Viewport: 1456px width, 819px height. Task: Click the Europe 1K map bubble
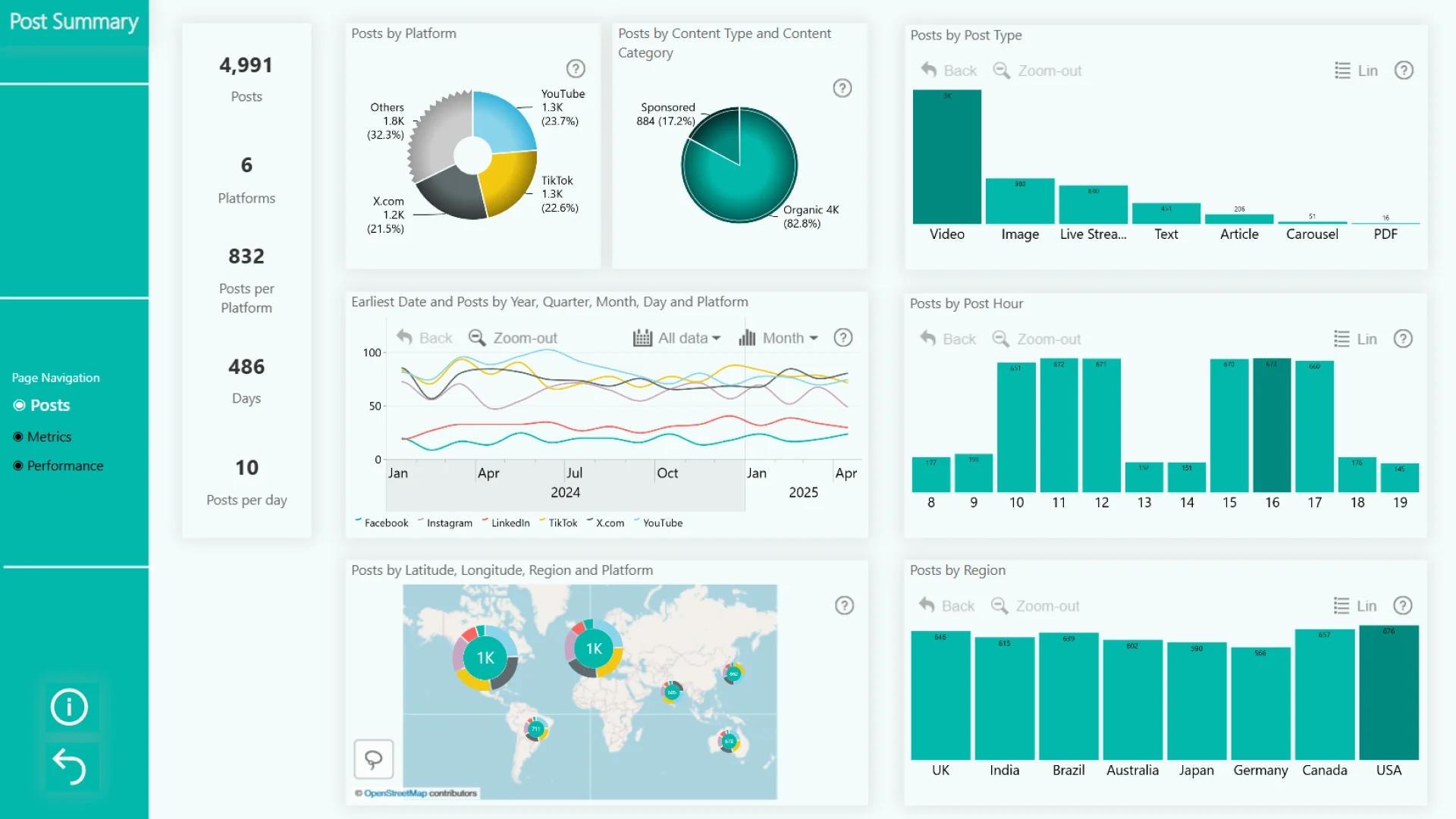tap(594, 648)
